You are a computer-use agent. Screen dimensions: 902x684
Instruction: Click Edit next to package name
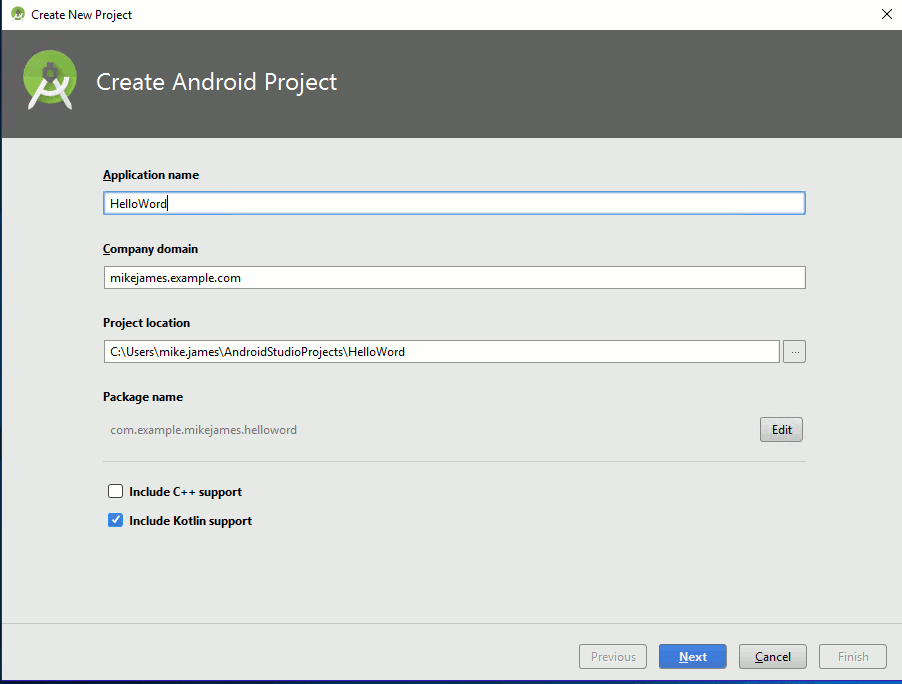(x=781, y=430)
